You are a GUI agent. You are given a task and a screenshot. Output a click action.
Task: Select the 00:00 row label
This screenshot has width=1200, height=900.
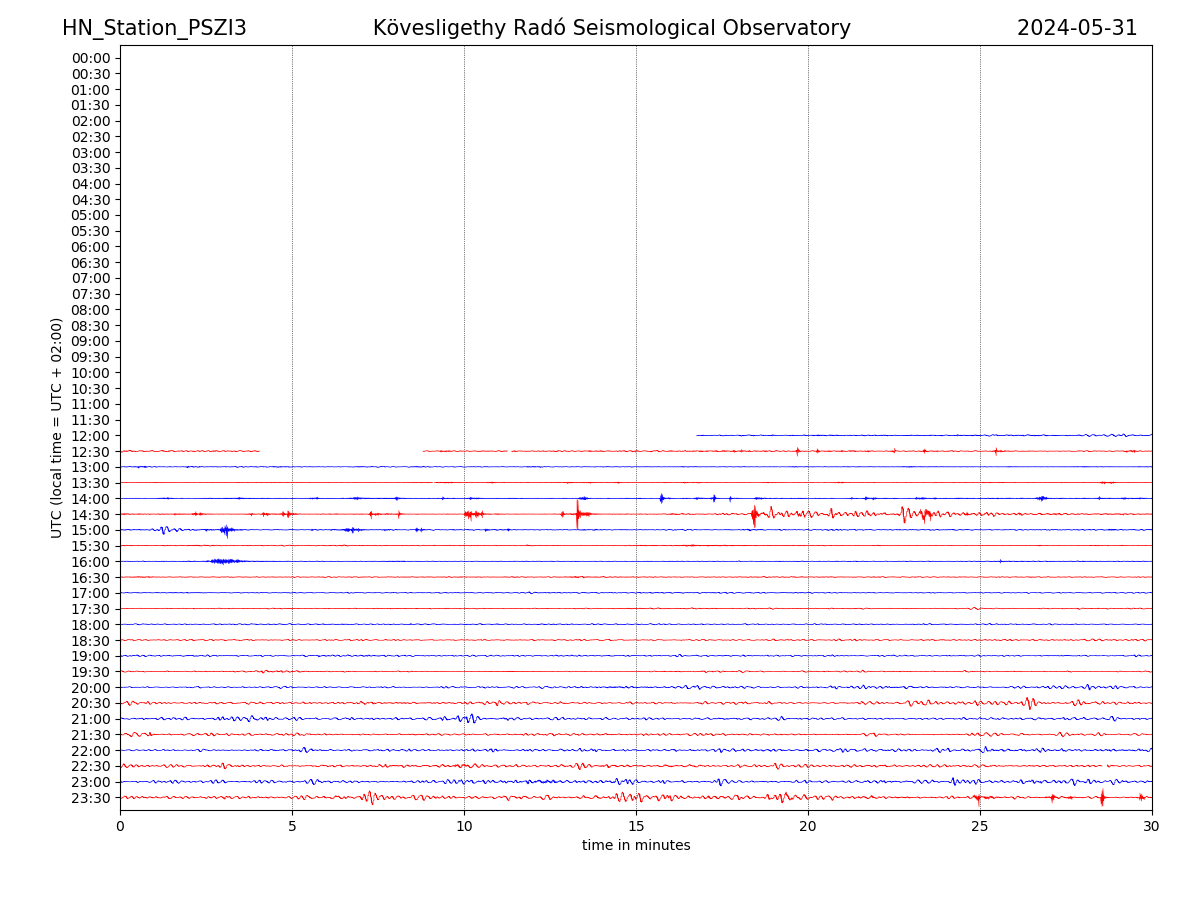click(90, 58)
